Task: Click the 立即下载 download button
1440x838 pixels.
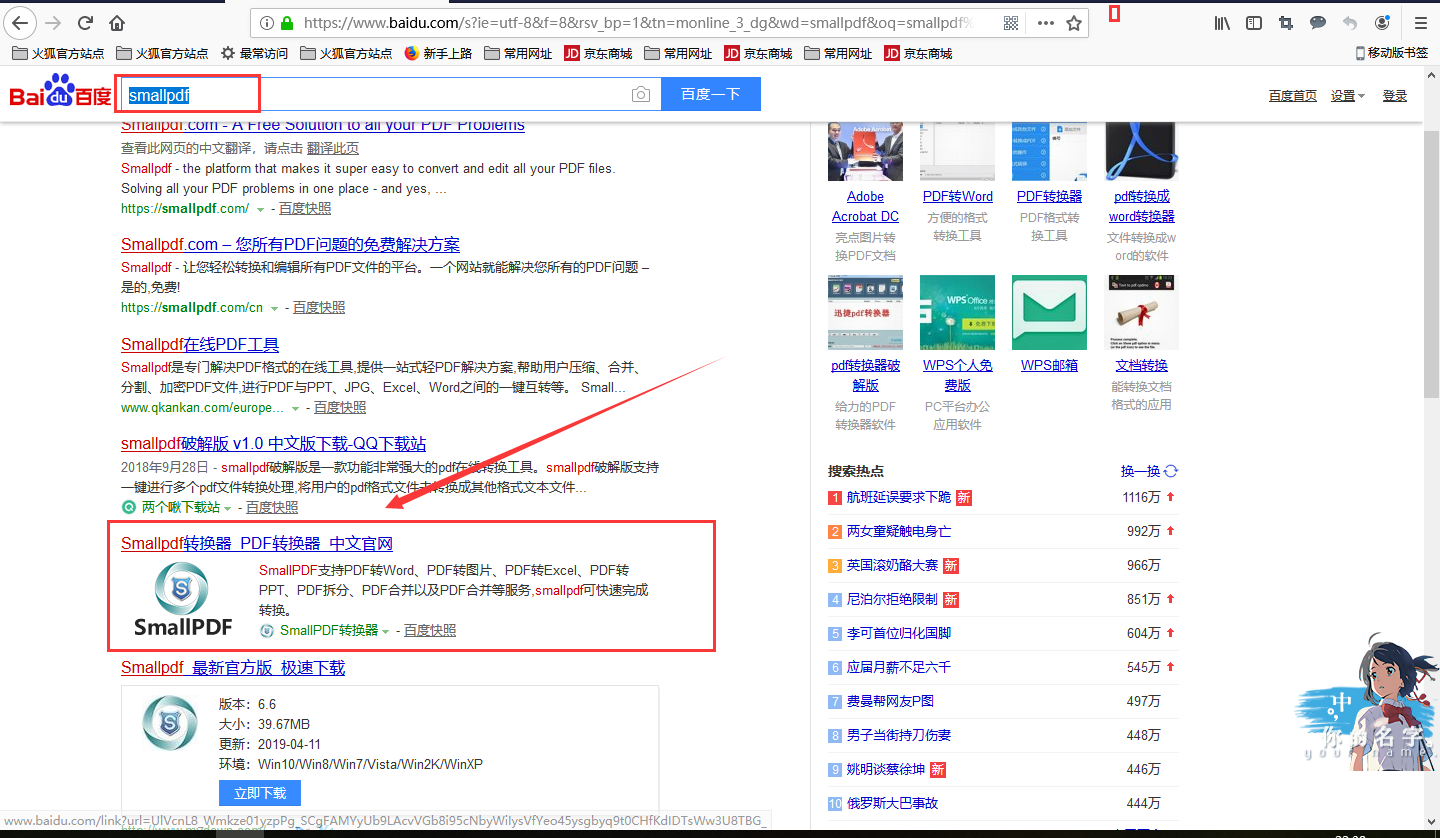Action: click(260, 793)
